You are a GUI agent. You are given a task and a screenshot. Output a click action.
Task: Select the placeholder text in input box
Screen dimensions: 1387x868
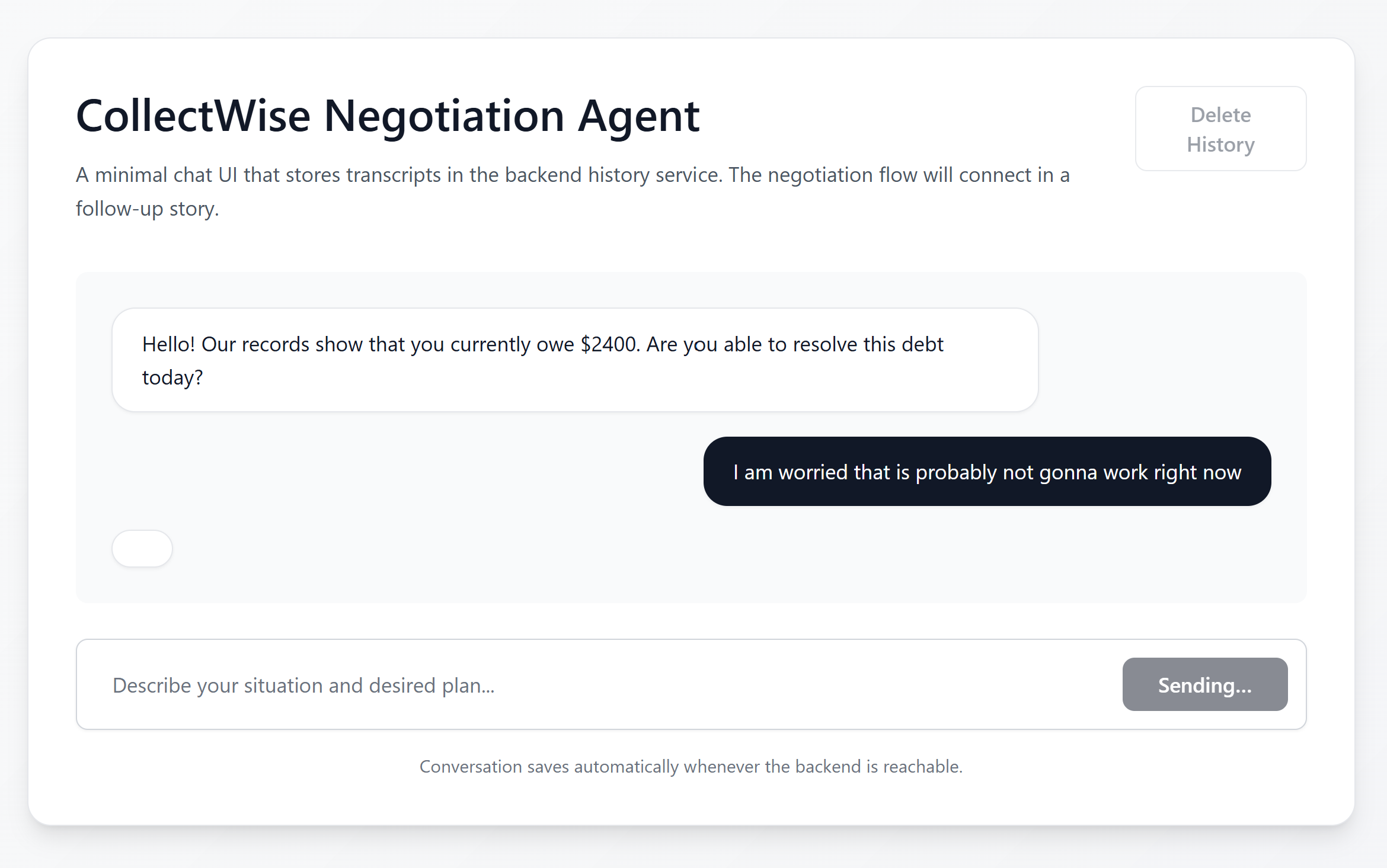click(303, 684)
